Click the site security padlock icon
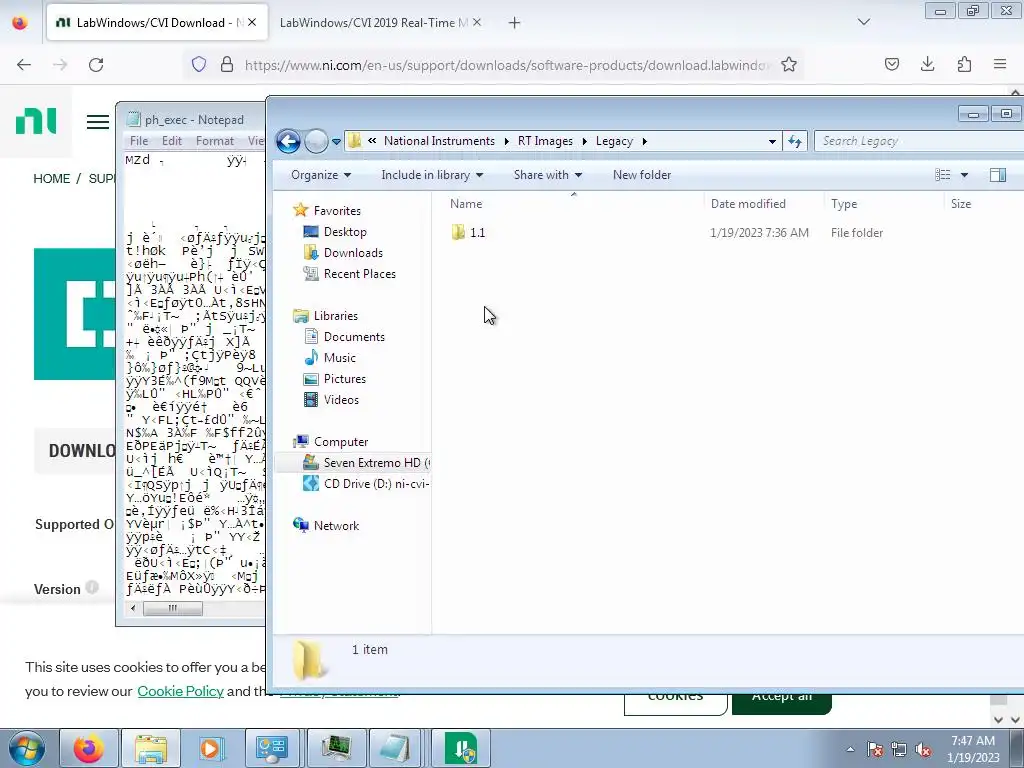Image resolution: width=1024 pixels, height=768 pixels. click(227, 64)
